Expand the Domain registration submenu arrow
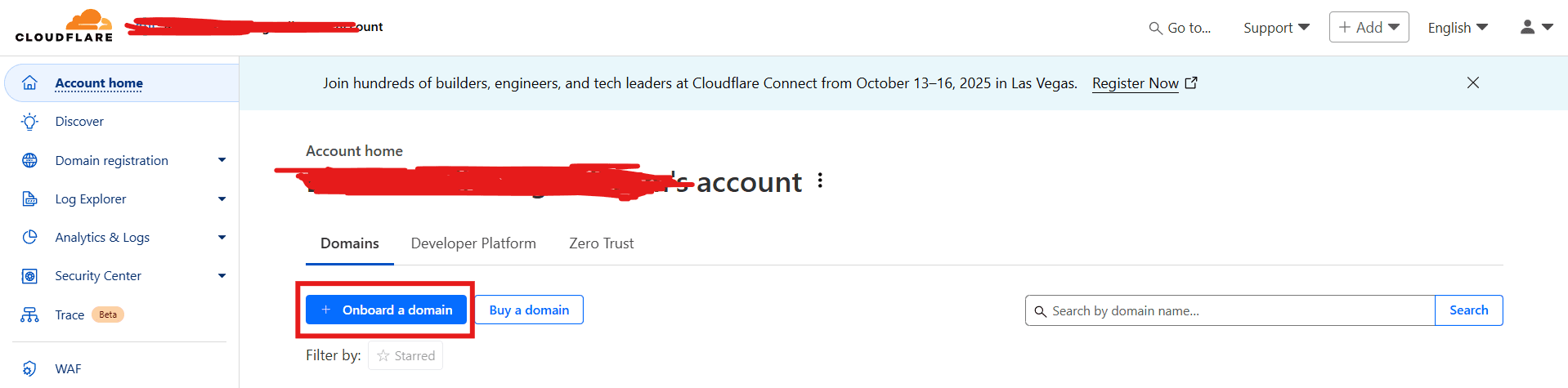The width and height of the screenshot is (1568, 388). 222,160
